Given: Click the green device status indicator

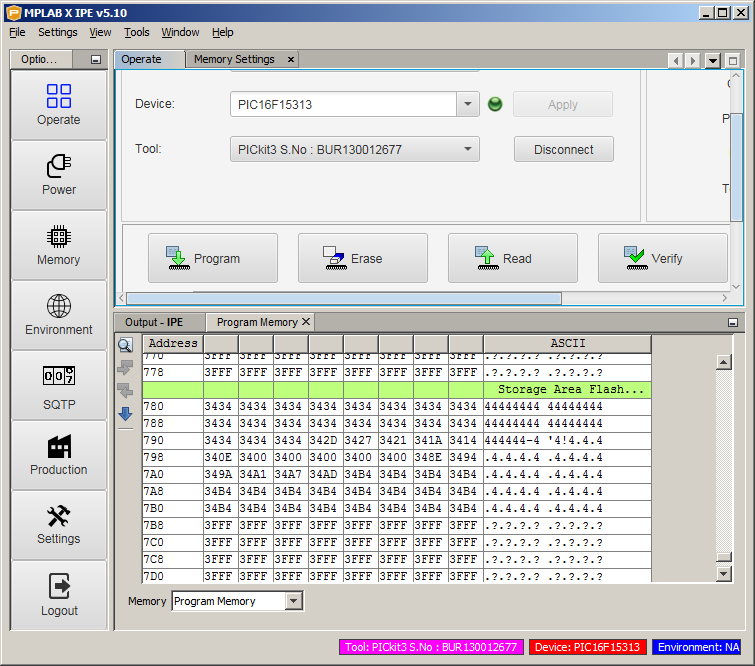Looking at the screenshot, I should (495, 104).
